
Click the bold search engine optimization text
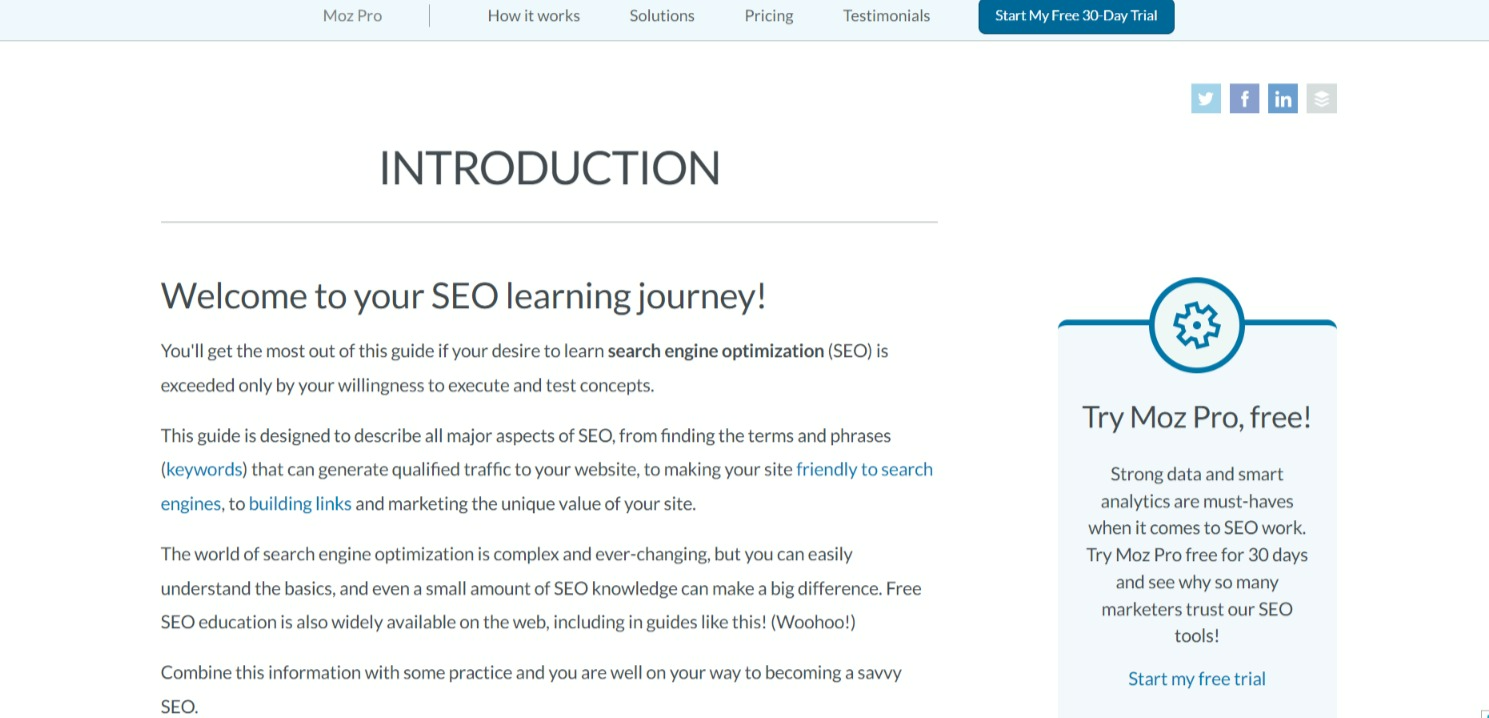[715, 351]
